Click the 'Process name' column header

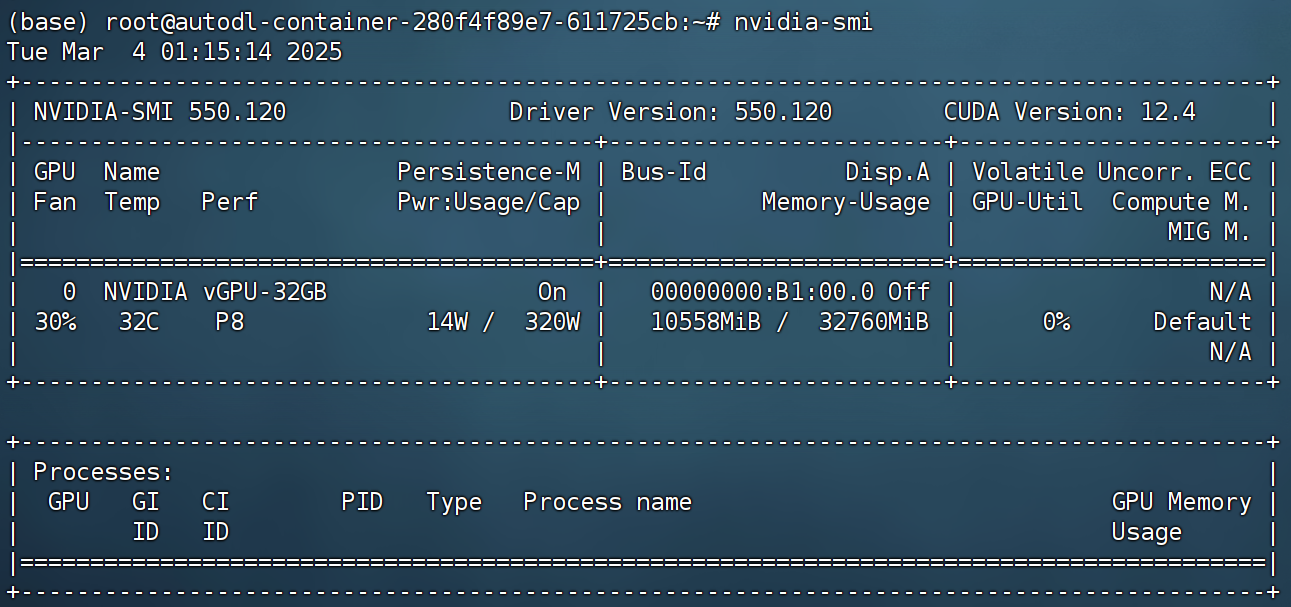pos(608,502)
